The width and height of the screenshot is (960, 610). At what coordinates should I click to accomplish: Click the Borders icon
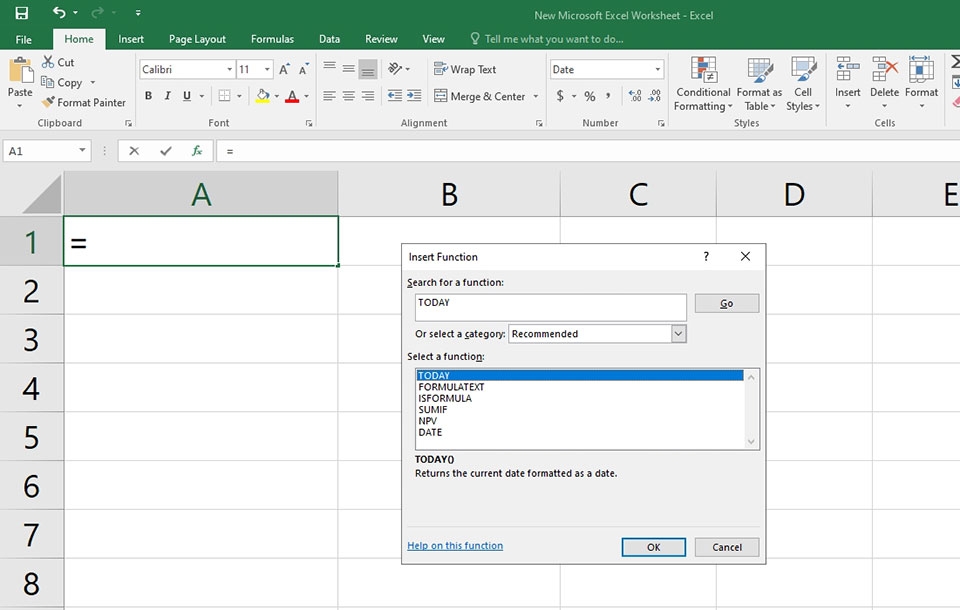click(225, 96)
